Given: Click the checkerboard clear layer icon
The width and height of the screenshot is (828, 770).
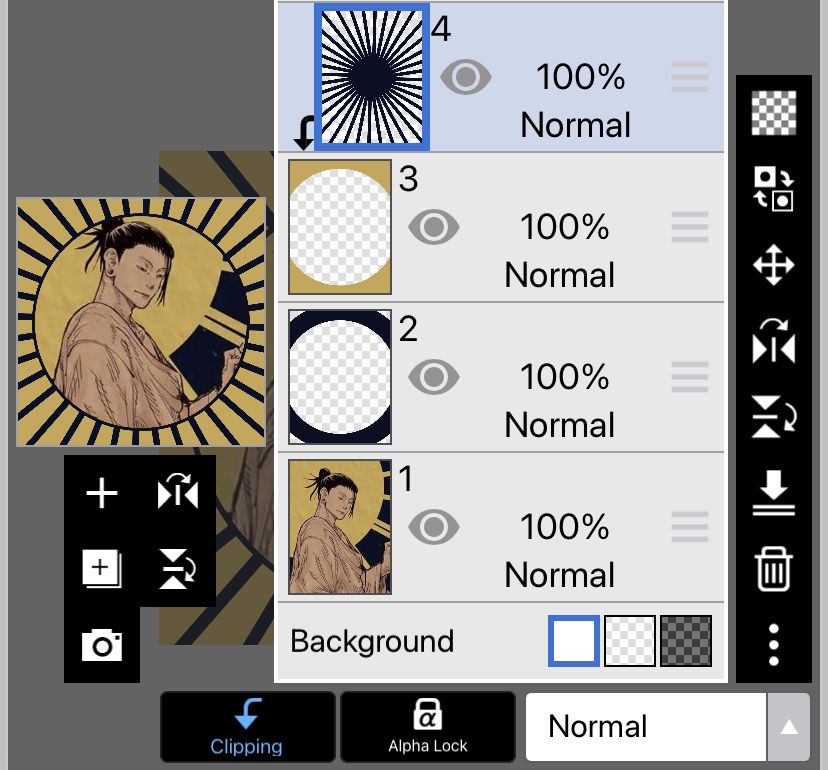Looking at the screenshot, I should click(x=774, y=113).
